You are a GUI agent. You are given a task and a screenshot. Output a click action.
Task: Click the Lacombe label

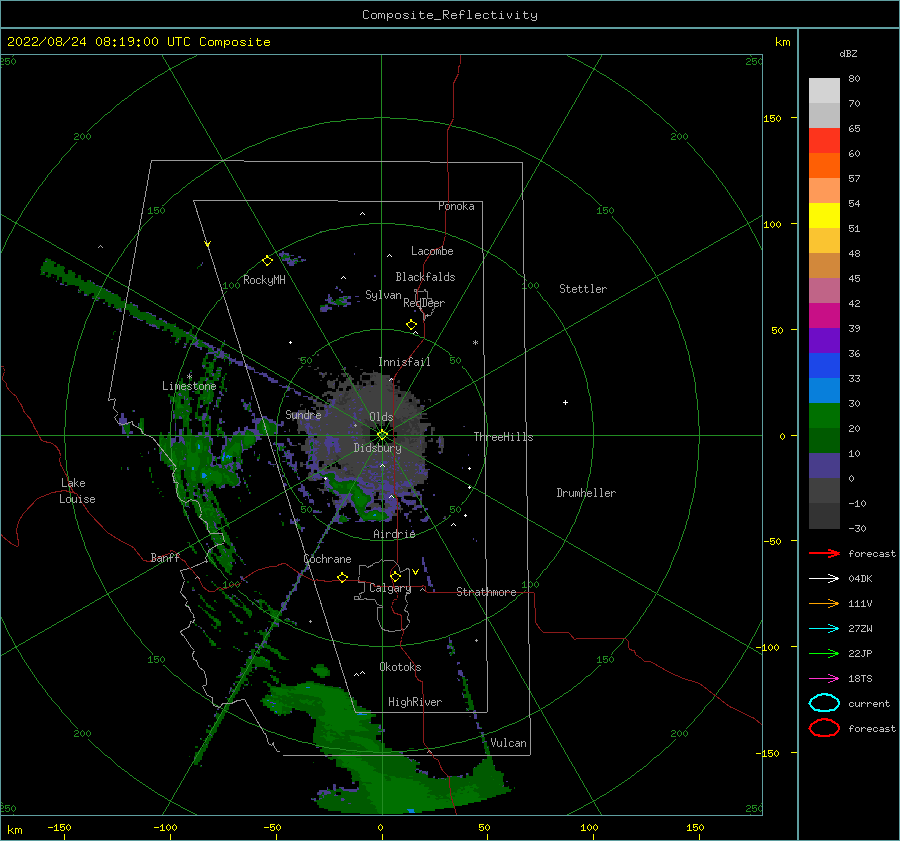click(432, 251)
